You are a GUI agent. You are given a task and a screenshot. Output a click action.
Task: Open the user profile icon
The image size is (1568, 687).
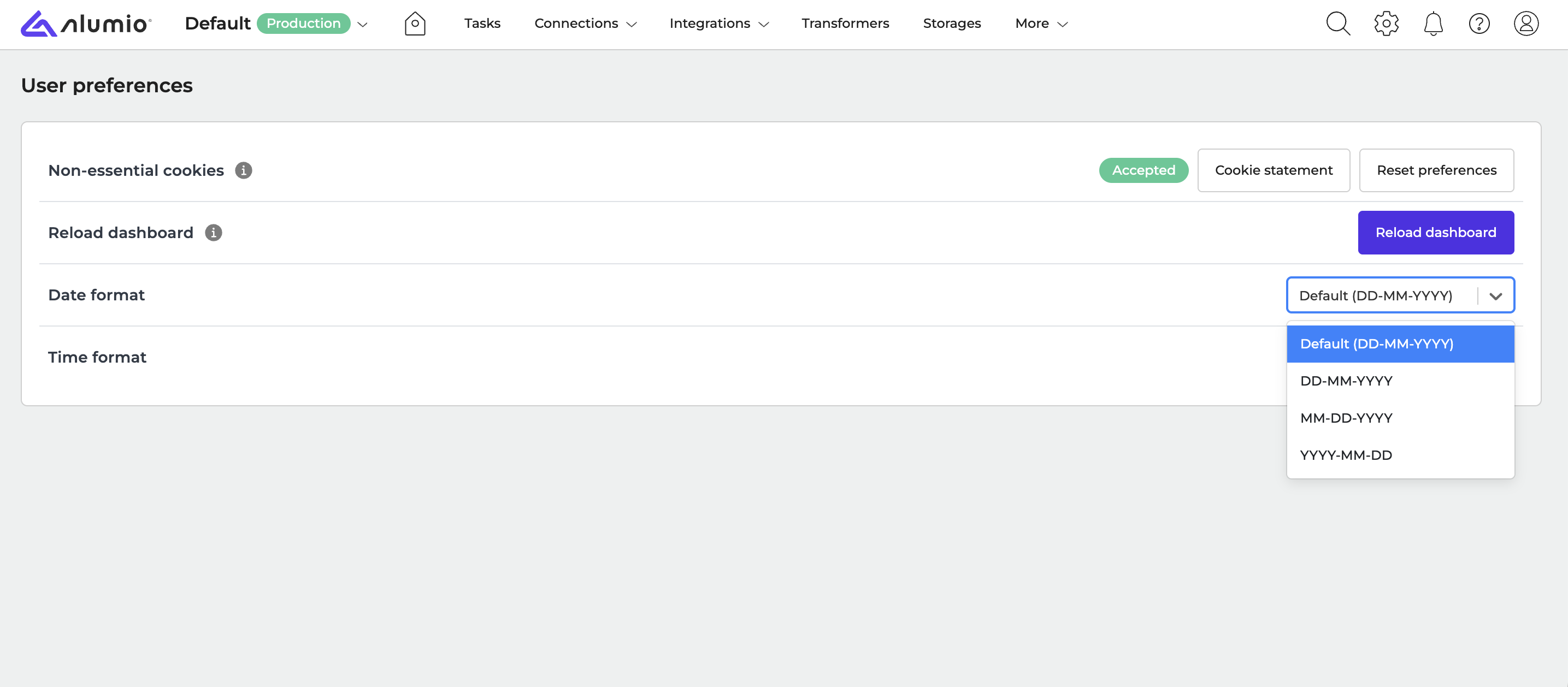click(x=1525, y=23)
